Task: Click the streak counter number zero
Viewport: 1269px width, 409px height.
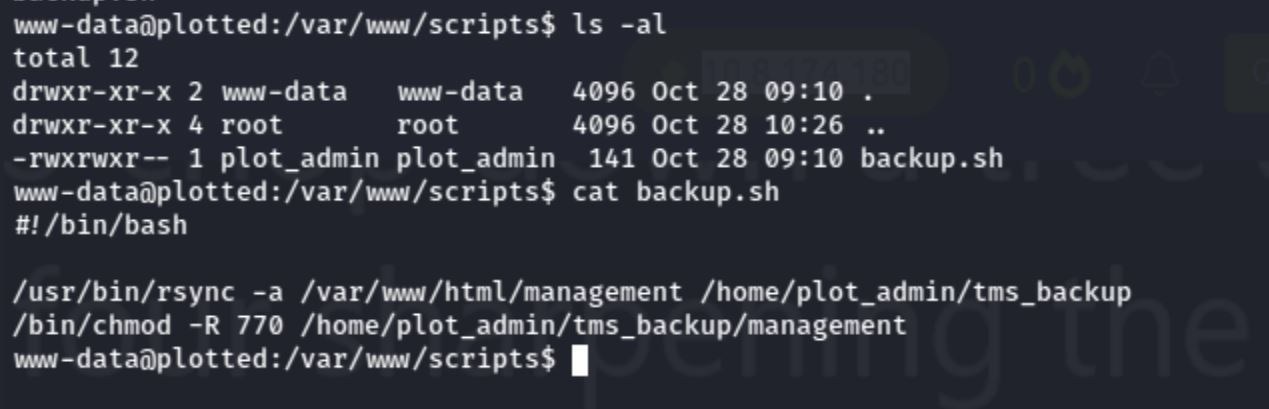Action: pos(1023,76)
